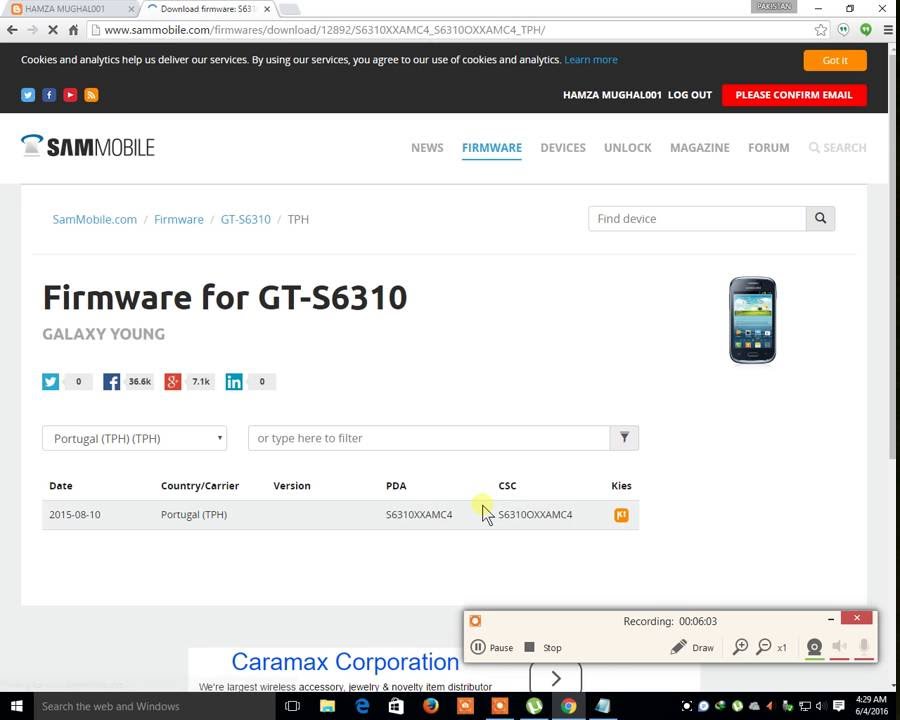Screen dimensions: 900x720
Task: Click Search the web and Windows box
Action: pos(154,706)
